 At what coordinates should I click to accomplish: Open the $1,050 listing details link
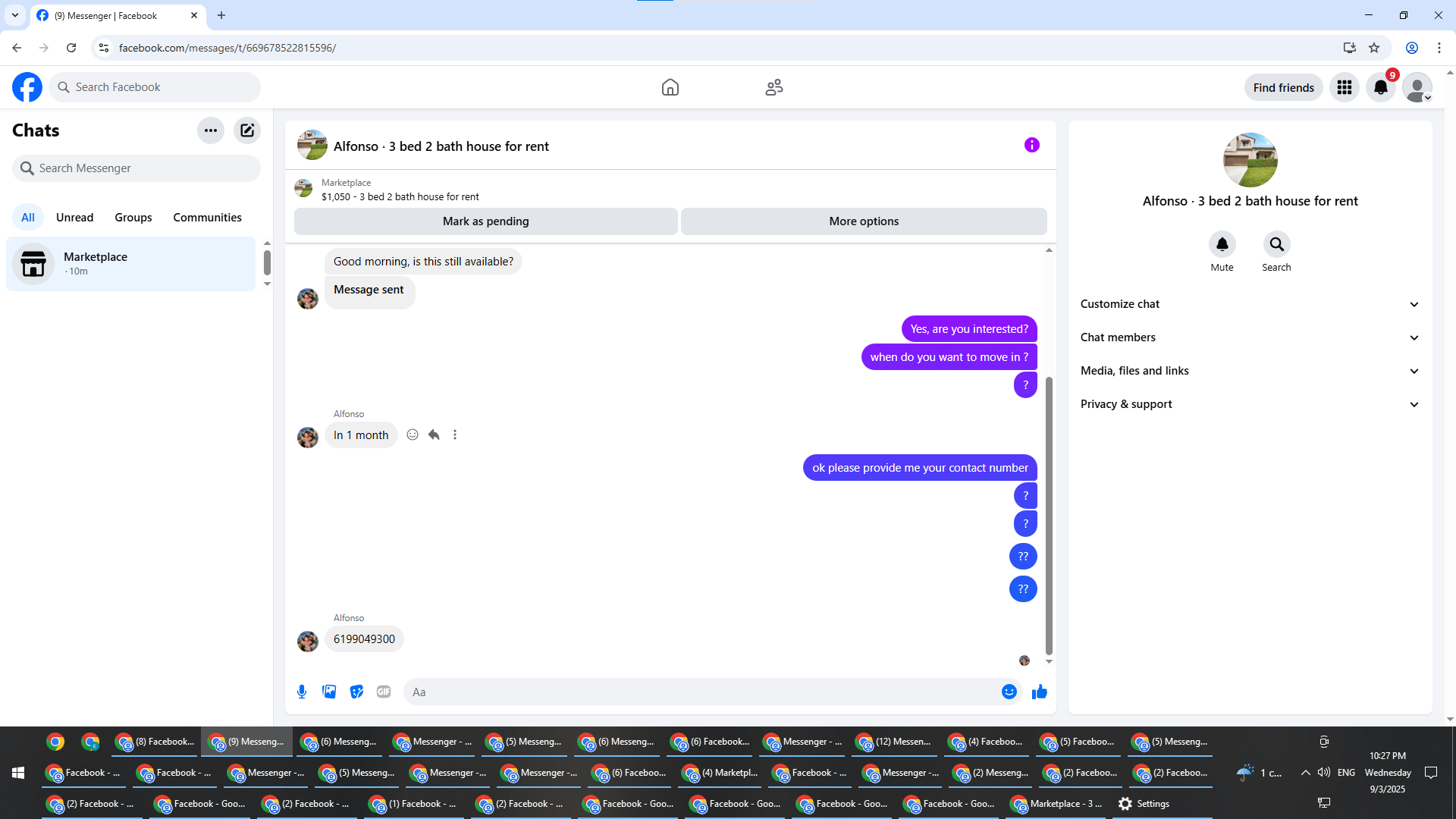click(x=400, y=197)
